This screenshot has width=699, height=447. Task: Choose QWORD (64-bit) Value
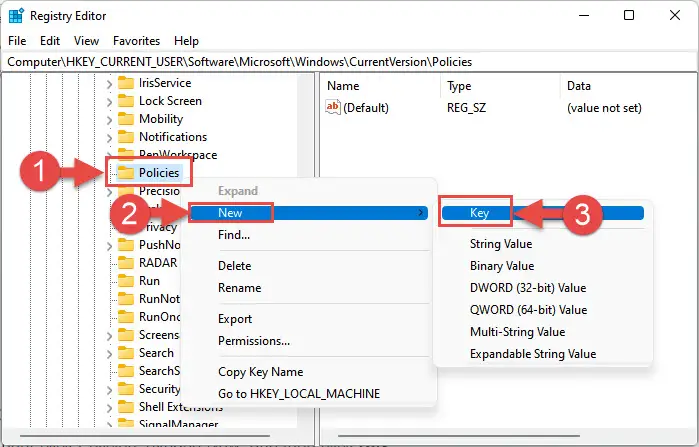528,310
